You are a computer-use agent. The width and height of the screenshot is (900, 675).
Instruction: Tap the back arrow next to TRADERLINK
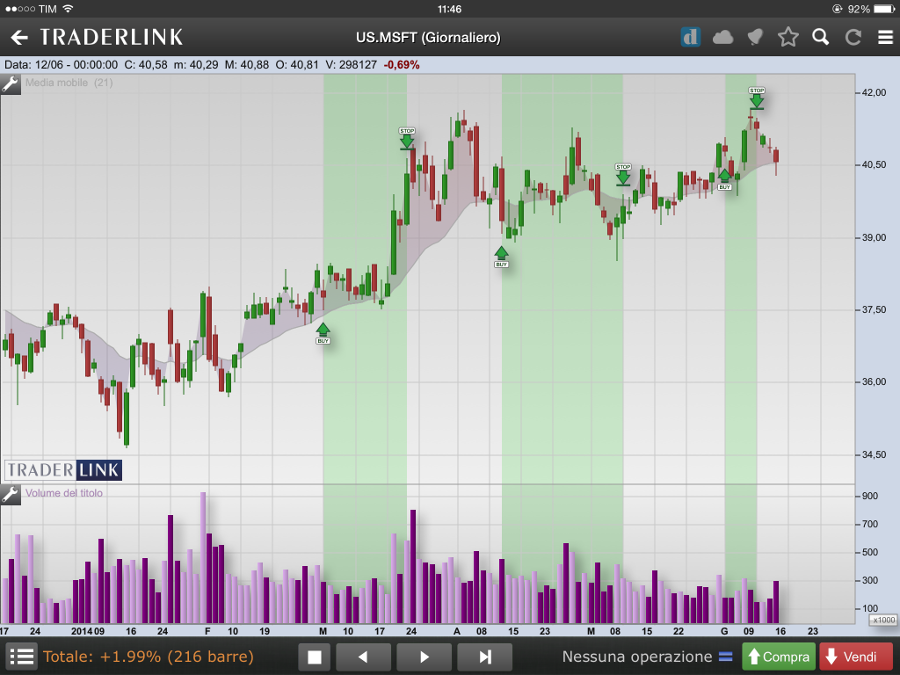pyautogui.click(x=19, y=37)
